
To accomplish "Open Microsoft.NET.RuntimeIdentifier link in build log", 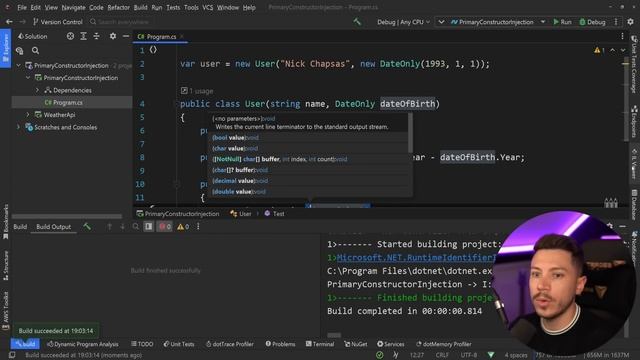I will (x=415, y=258).
